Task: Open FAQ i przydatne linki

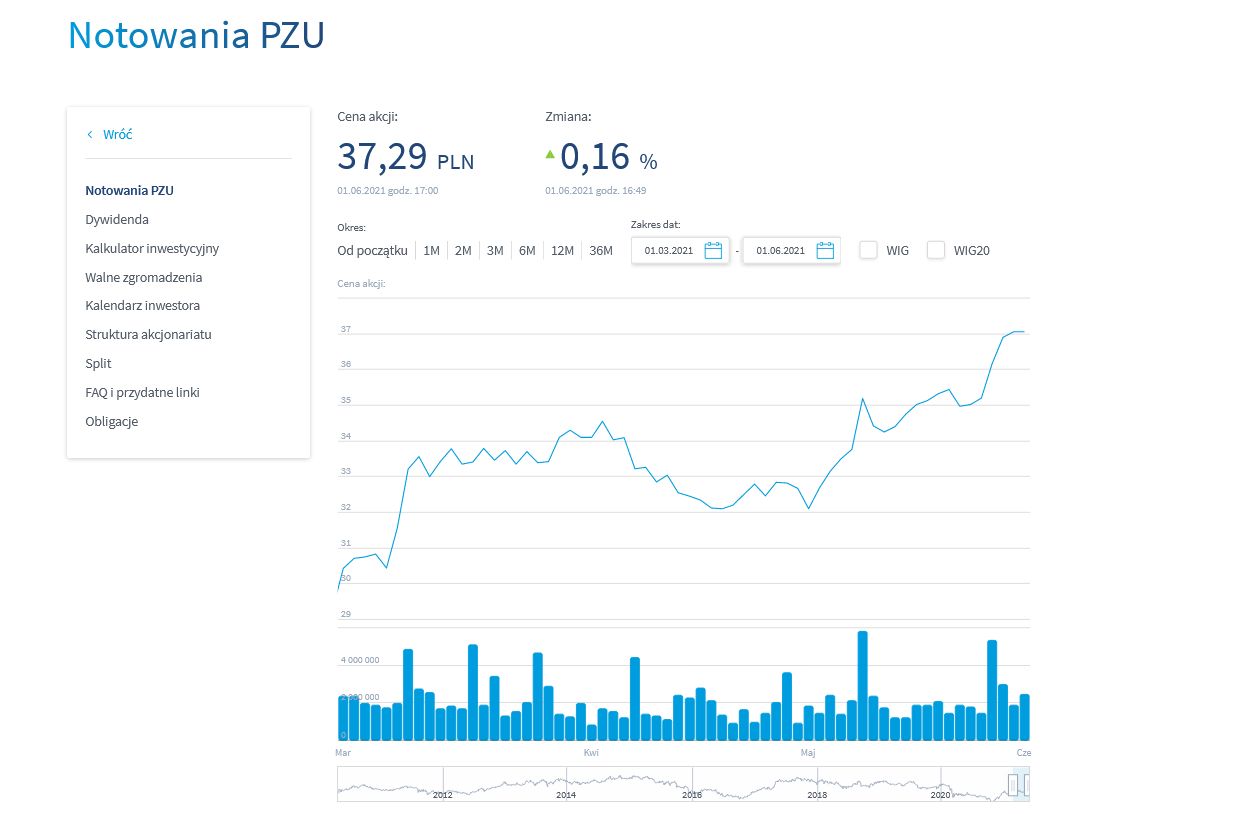Action: tap(142, 392)
